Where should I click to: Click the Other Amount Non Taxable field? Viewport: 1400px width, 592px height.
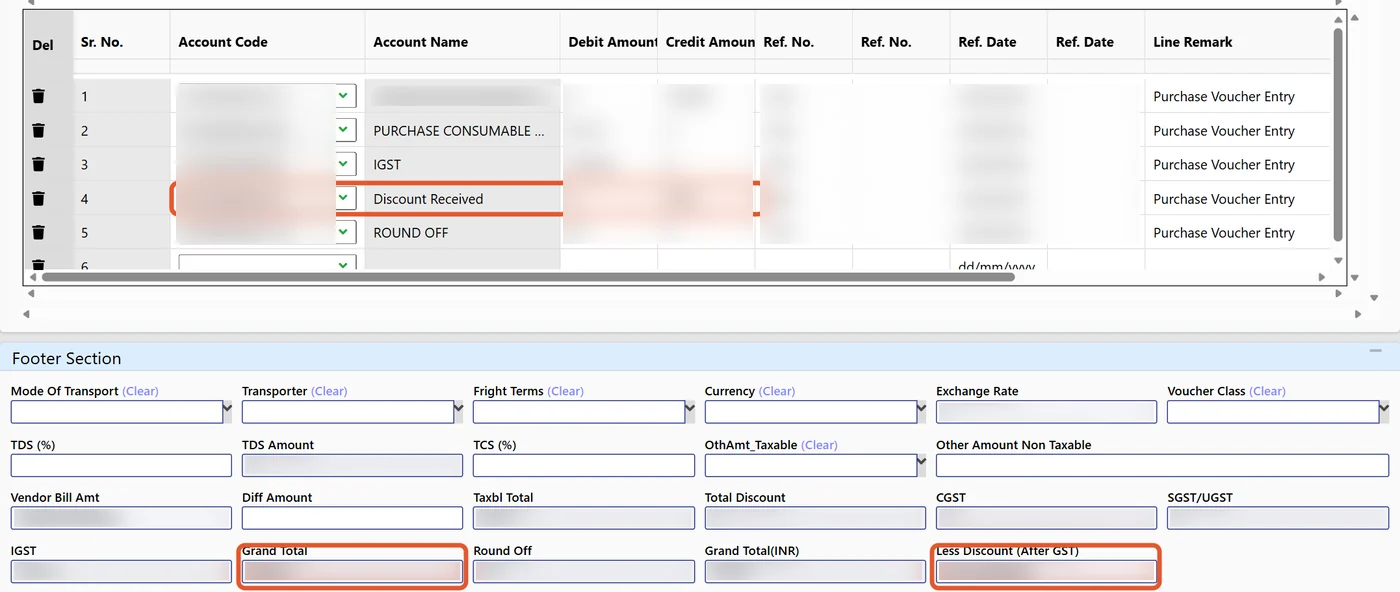1162,465
